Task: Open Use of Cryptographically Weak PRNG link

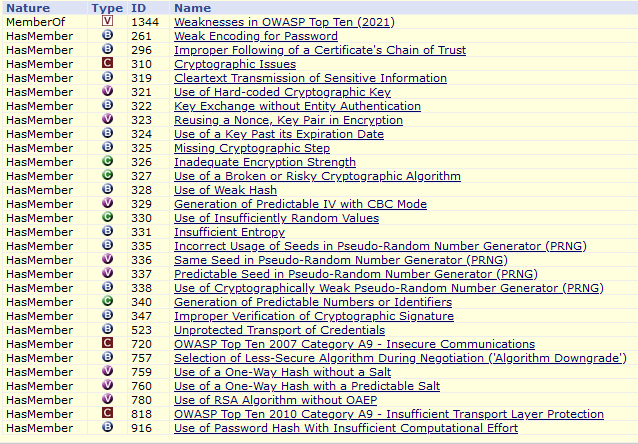Action: [389, 288]
